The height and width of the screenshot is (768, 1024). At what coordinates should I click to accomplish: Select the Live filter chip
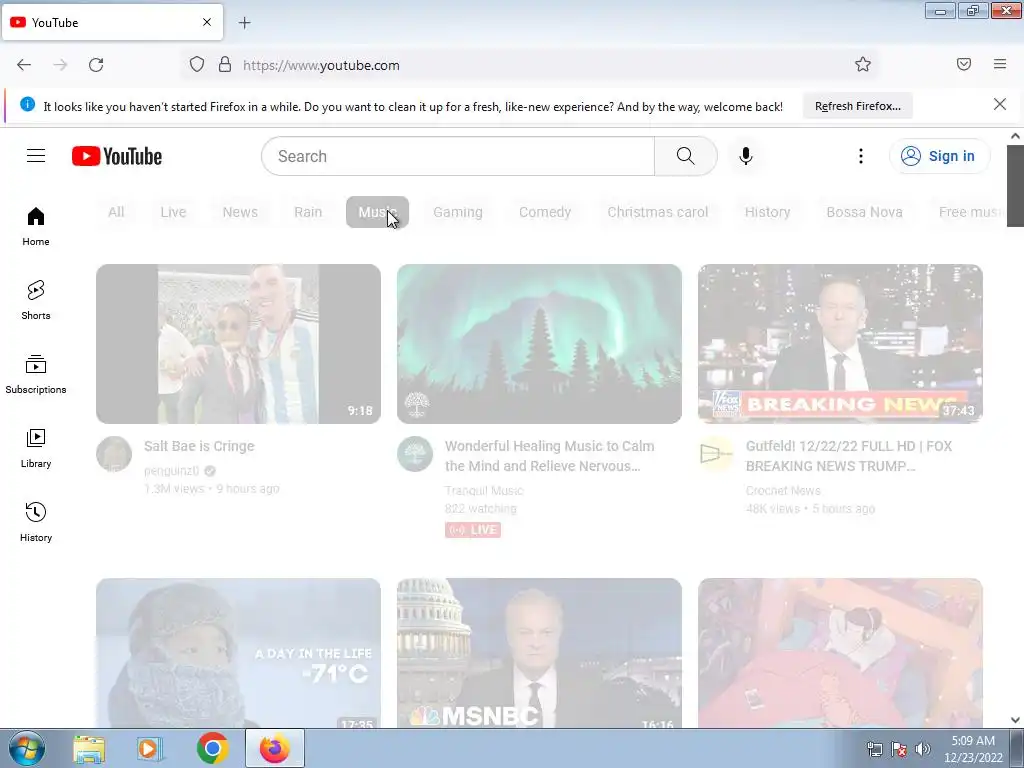click(173, 212)
